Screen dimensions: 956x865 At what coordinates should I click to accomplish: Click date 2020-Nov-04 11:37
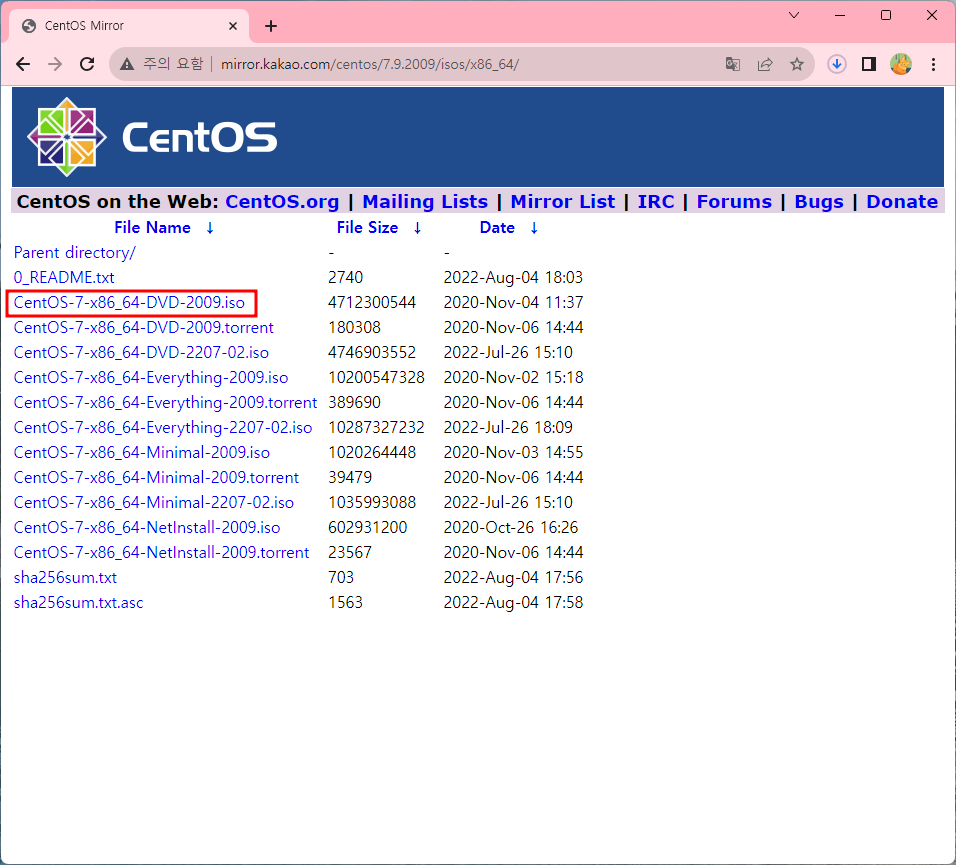513,302
